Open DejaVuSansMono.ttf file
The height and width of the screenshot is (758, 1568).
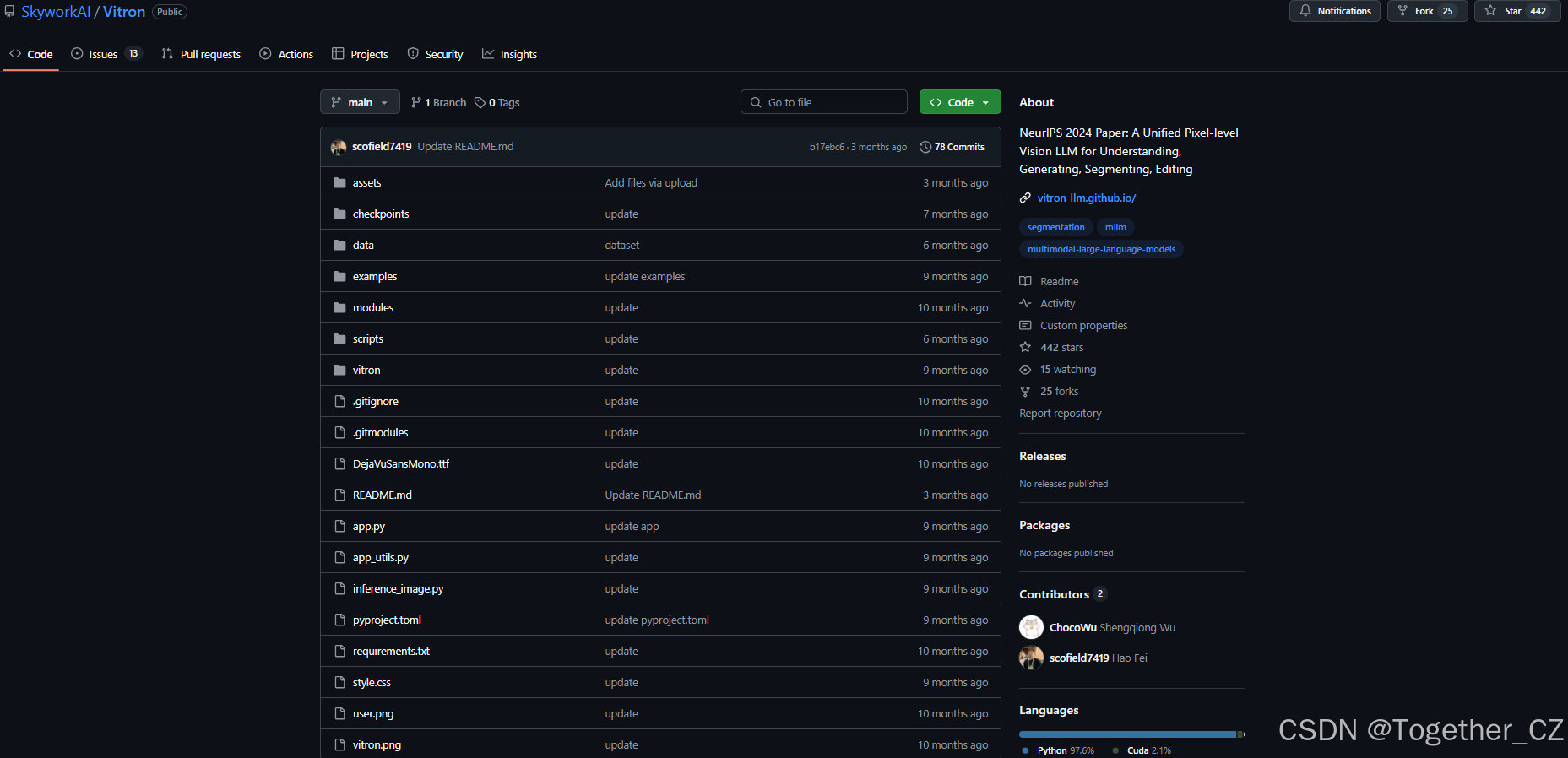click(401, 464)
